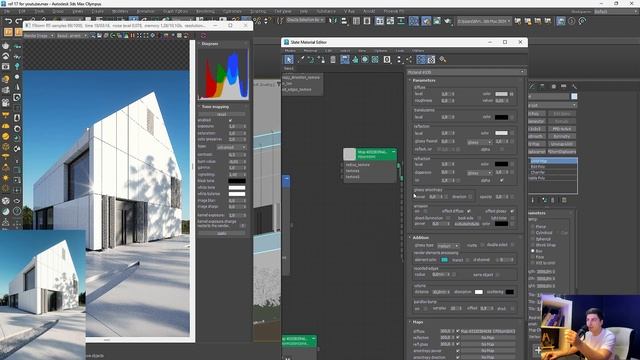Click the material/map navigator icon beside magnifier

tap(431, 60)
